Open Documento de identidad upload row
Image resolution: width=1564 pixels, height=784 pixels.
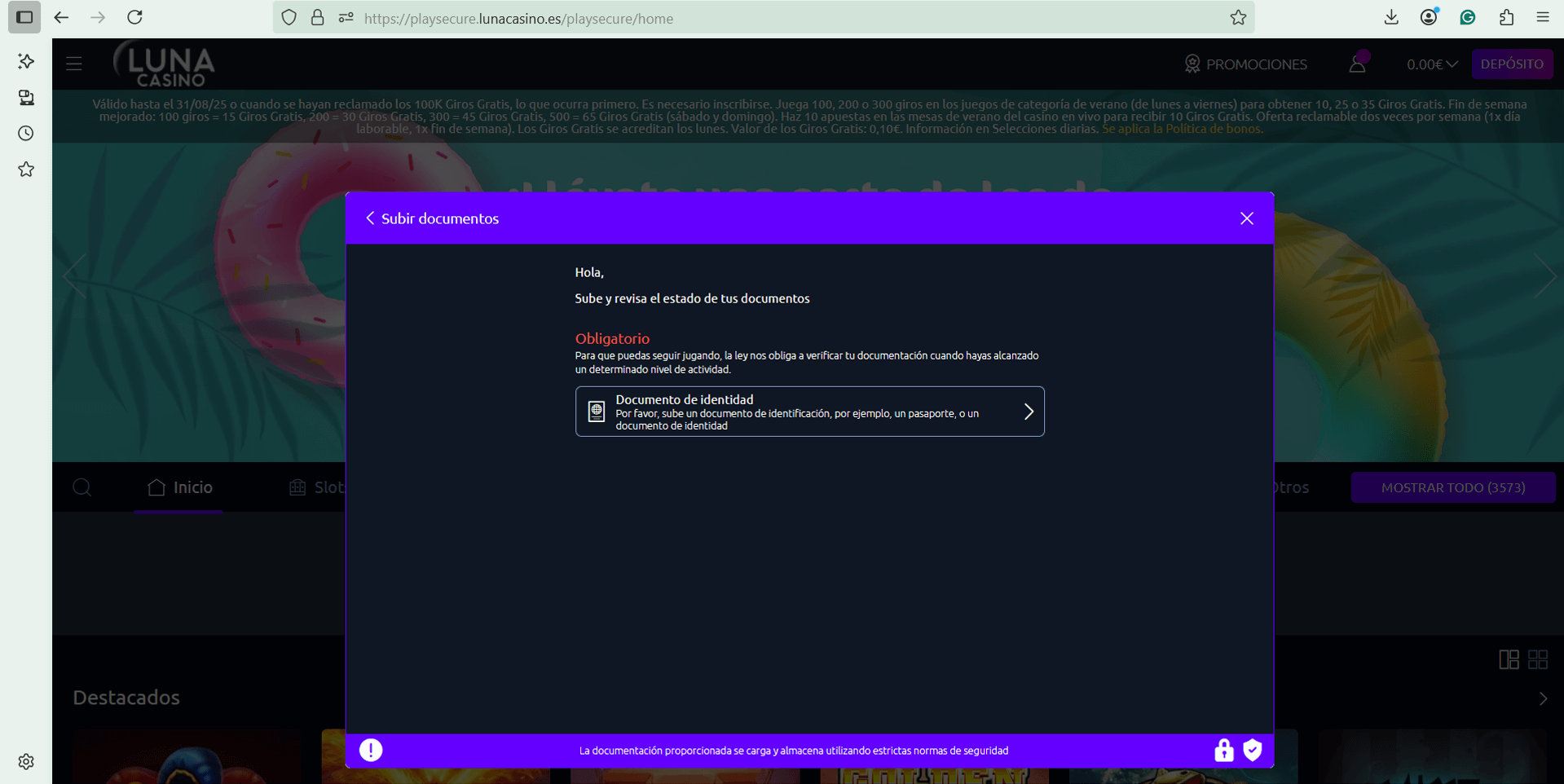tap(809, 412)
